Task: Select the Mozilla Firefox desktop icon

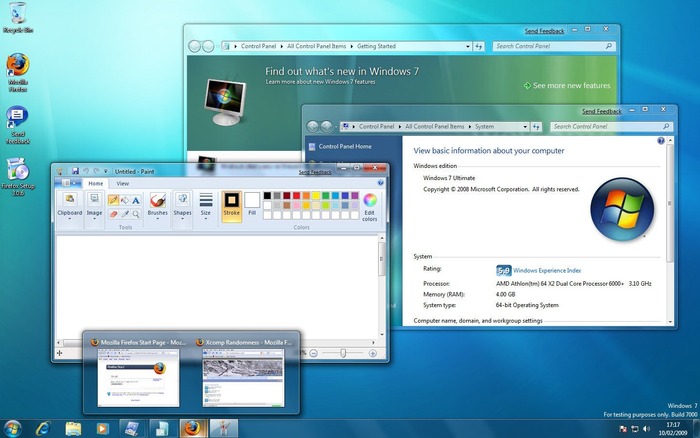Action: click(18, 73)
